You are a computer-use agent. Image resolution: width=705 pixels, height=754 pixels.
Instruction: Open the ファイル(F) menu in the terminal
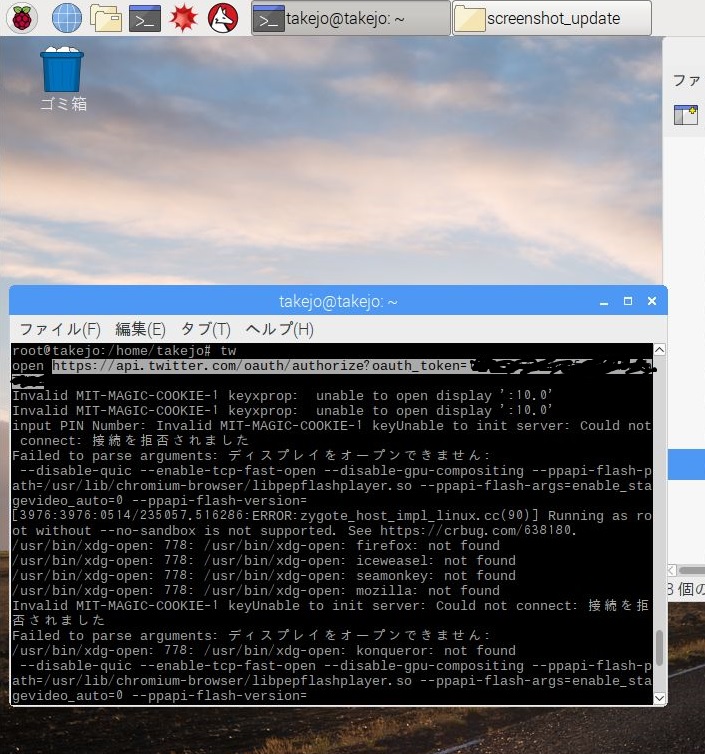60,329
